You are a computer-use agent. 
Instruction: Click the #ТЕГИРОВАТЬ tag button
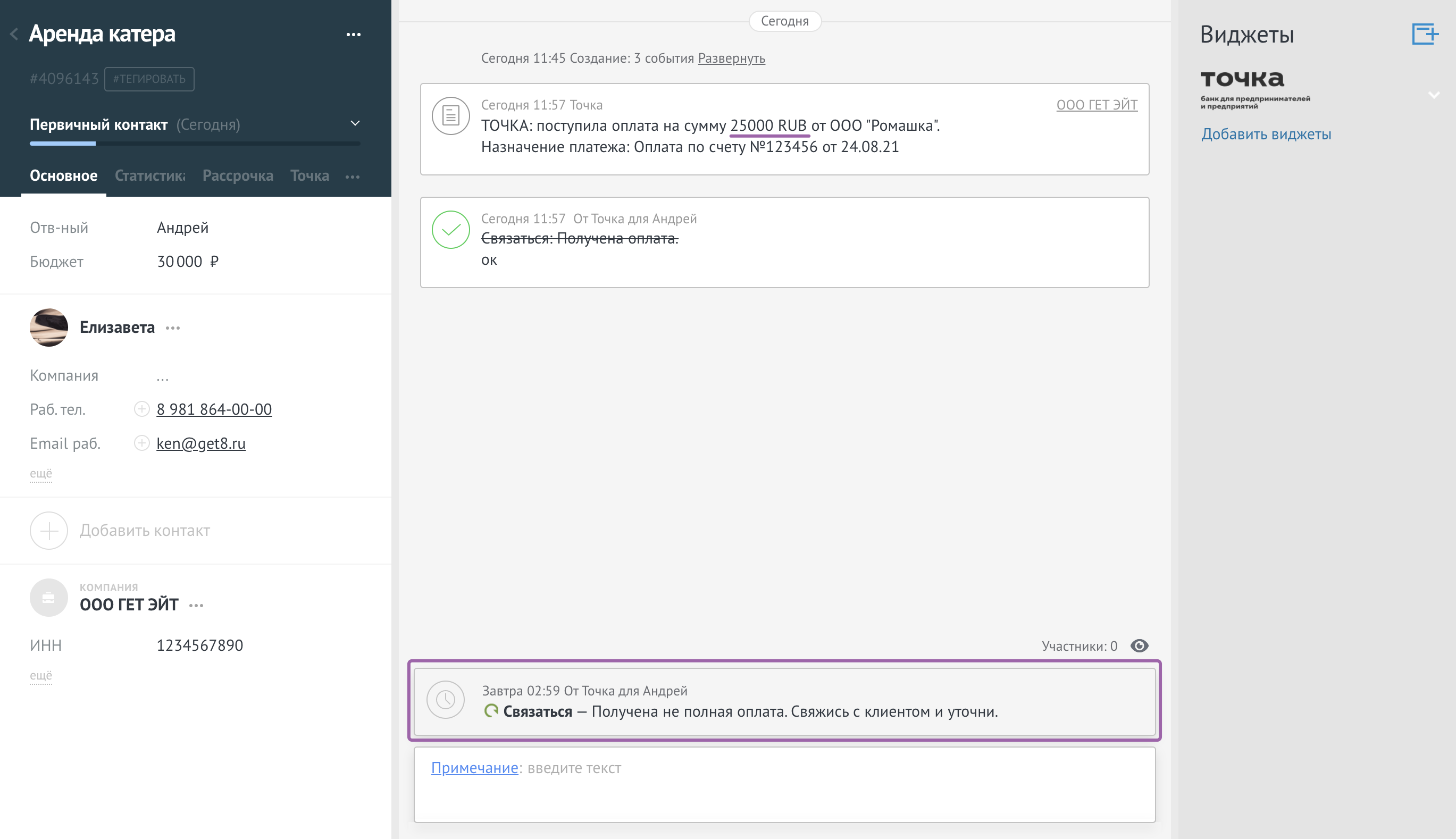[149, 79]
